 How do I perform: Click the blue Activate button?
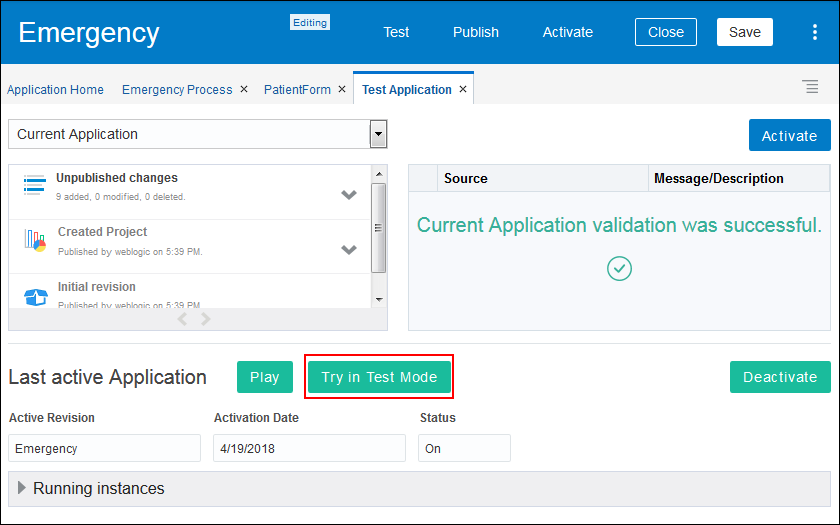point(790,135)
